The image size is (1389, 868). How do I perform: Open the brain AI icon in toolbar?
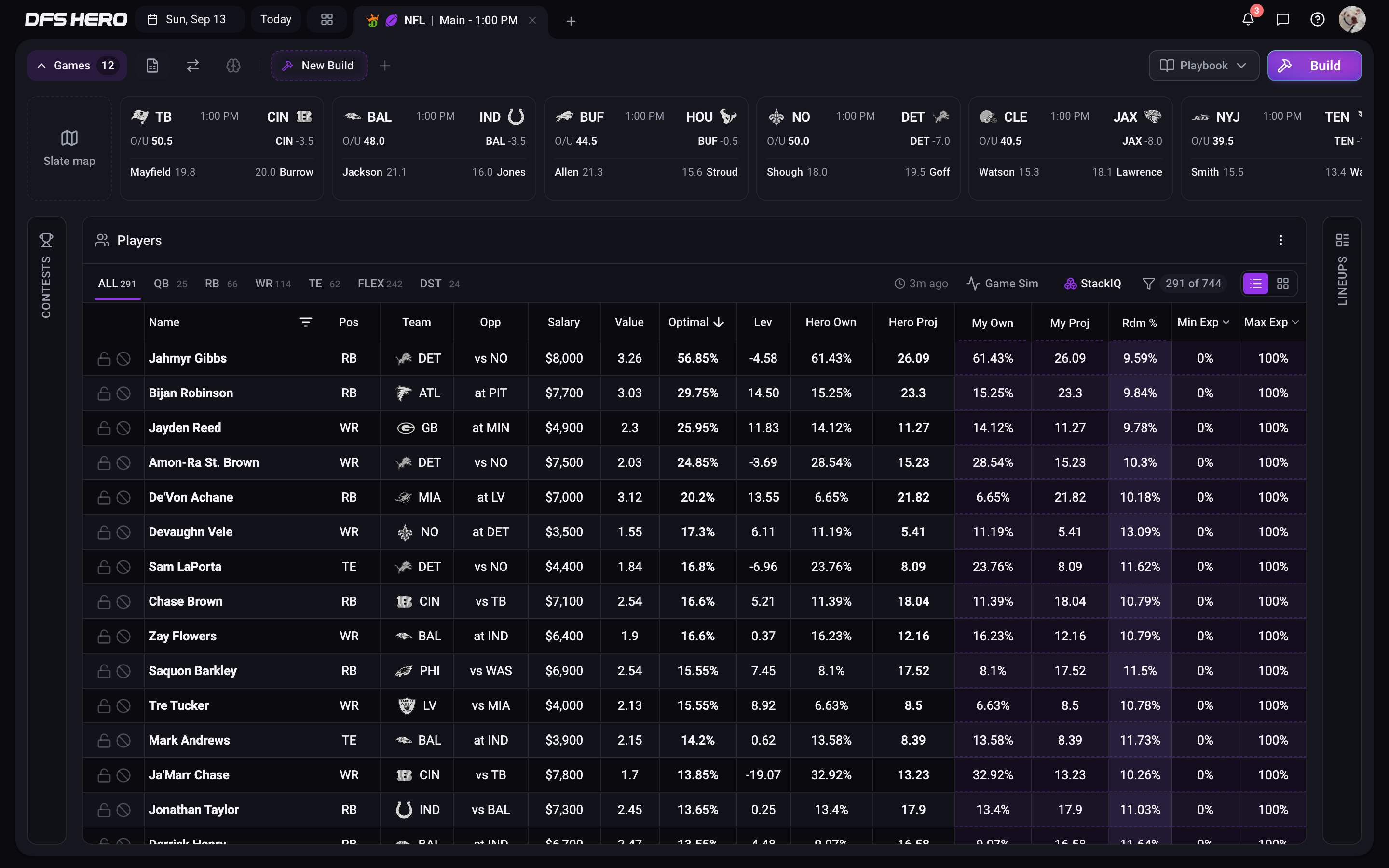pos(233,66)
